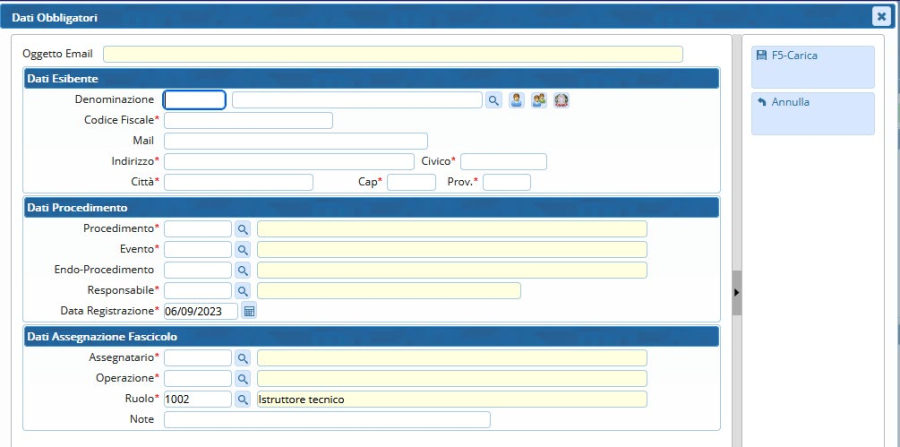This screenshot has height=447, width=900.
Task: Click into the Note text field
Action: 327,420
